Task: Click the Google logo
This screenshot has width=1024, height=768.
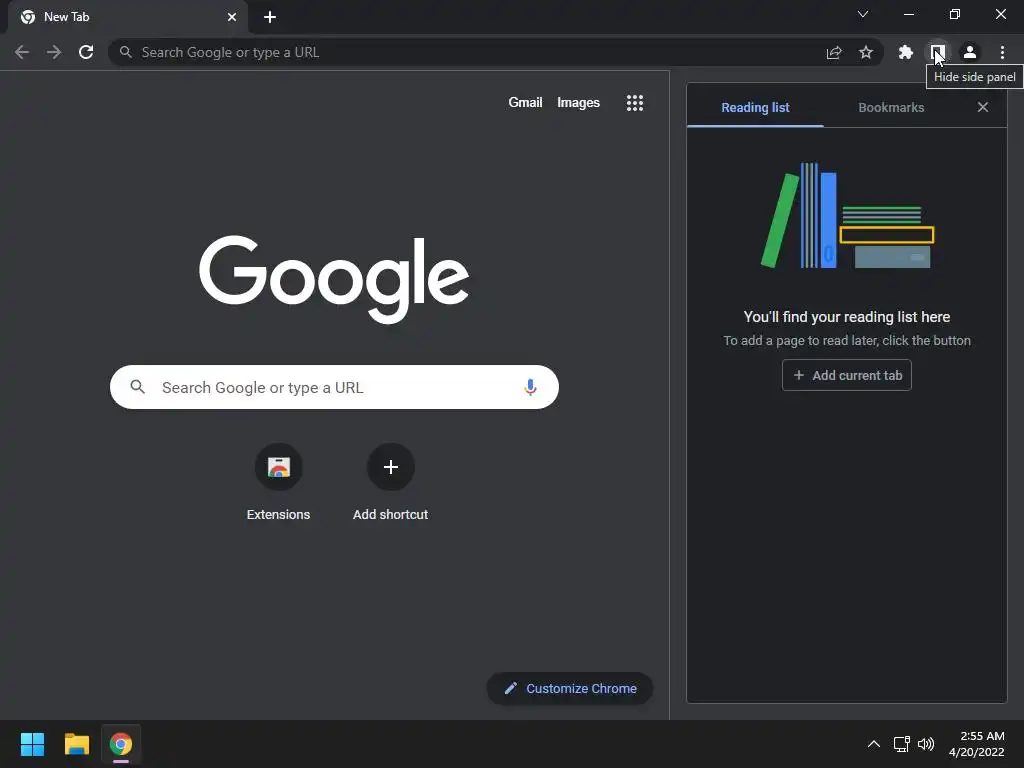Action: point(334,280)
